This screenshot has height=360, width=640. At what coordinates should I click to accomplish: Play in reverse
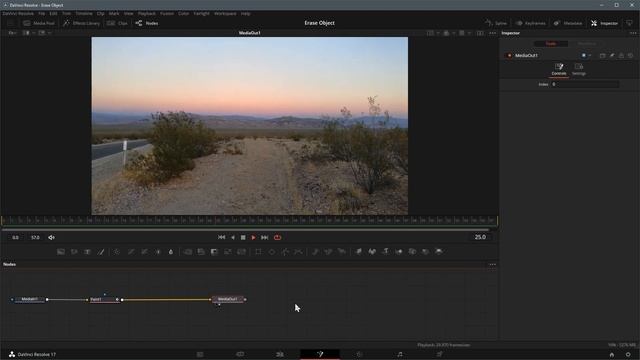pyautogui.click(x=233, y=238)
